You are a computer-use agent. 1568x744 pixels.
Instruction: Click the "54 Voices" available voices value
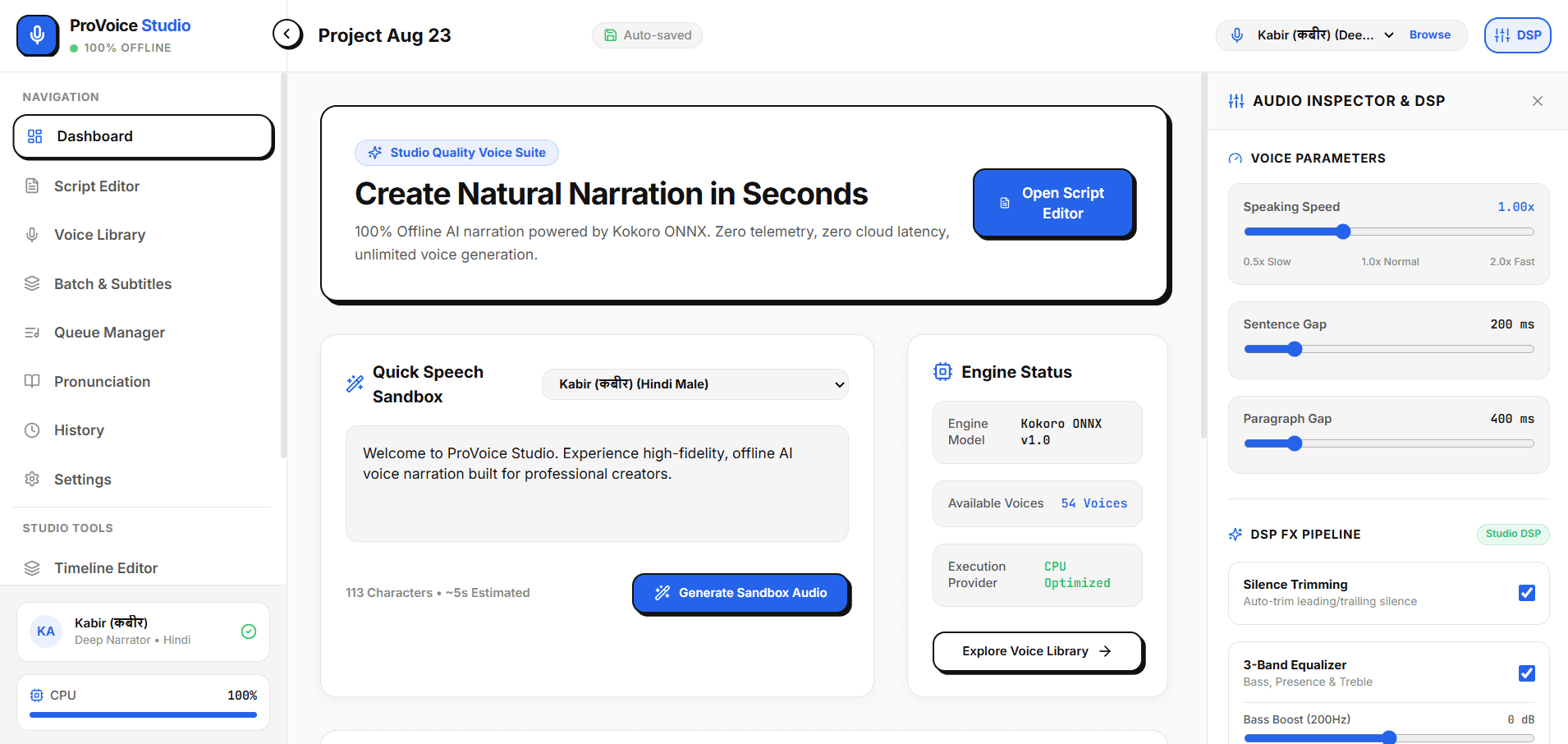(1094, 503)
